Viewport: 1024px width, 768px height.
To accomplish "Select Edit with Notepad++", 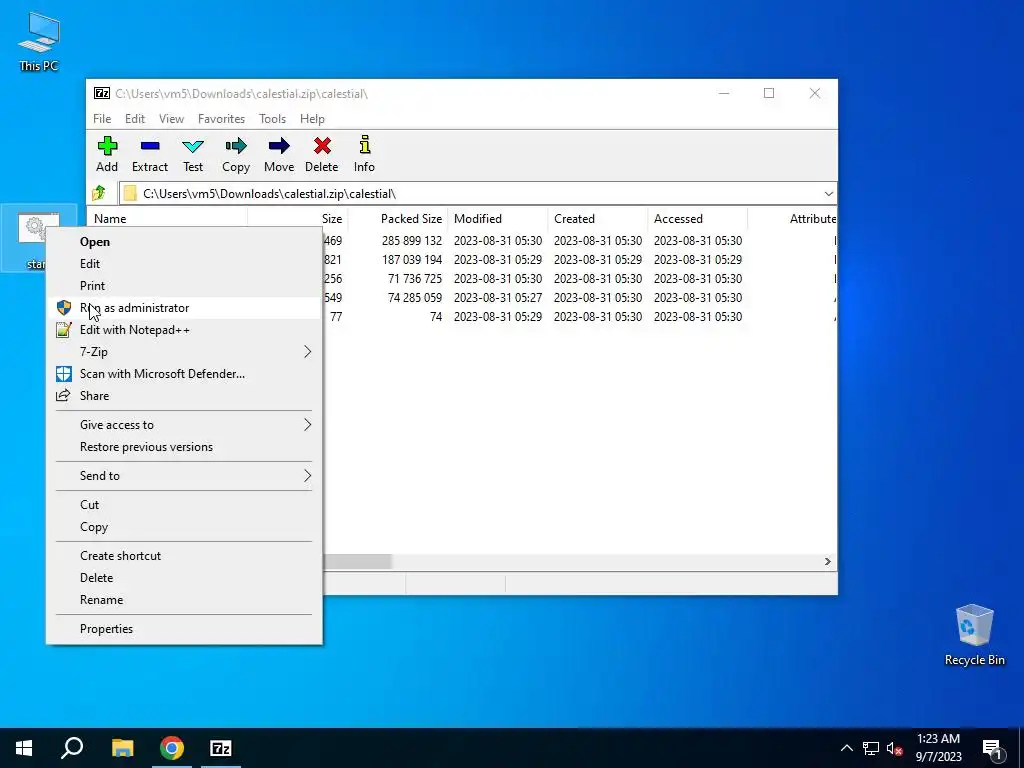I will (184, 330).
